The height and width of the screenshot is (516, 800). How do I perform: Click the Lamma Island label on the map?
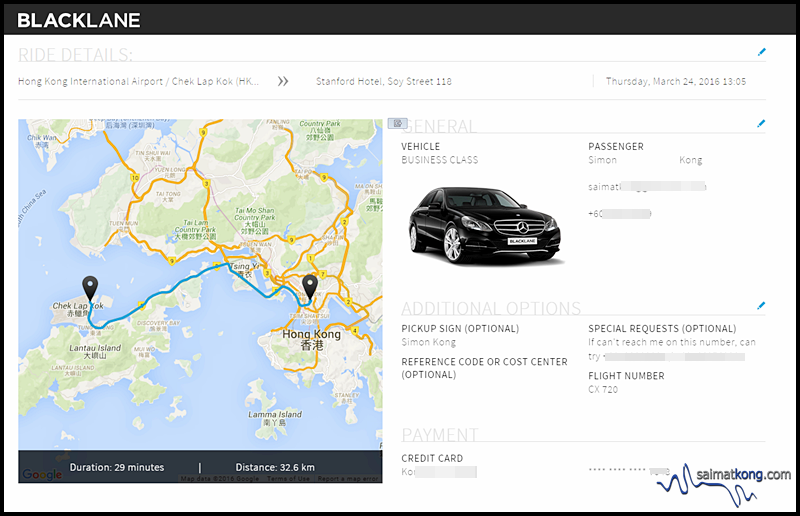coord(275,418)
